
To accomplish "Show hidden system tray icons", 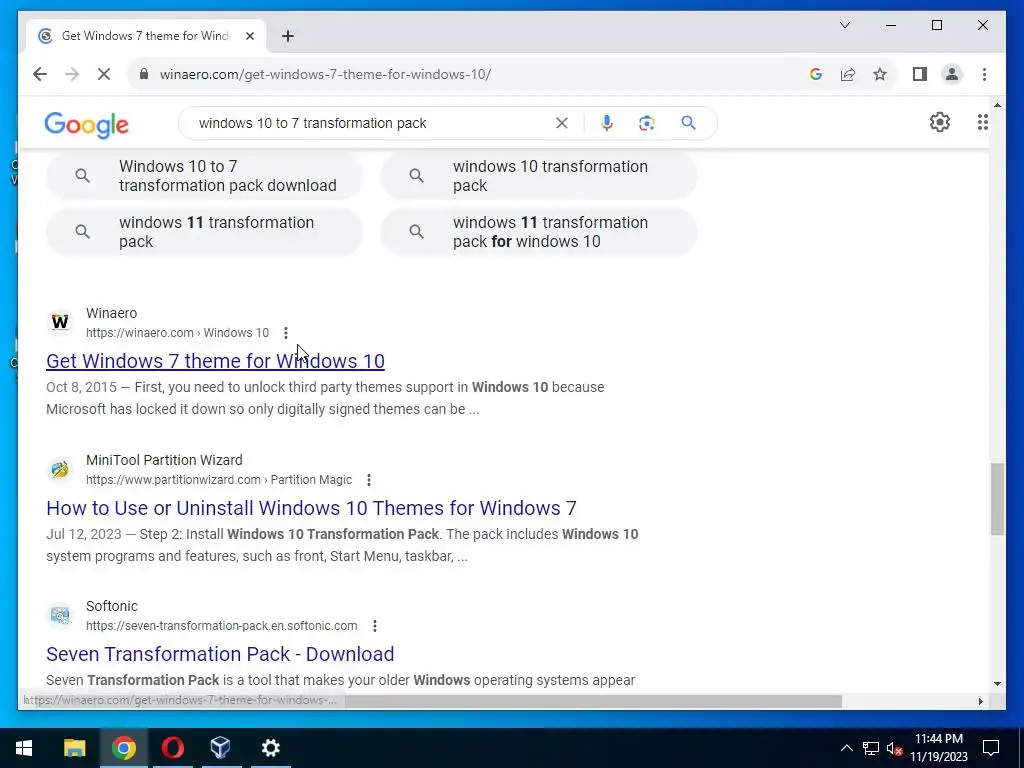I will [846, 748].
